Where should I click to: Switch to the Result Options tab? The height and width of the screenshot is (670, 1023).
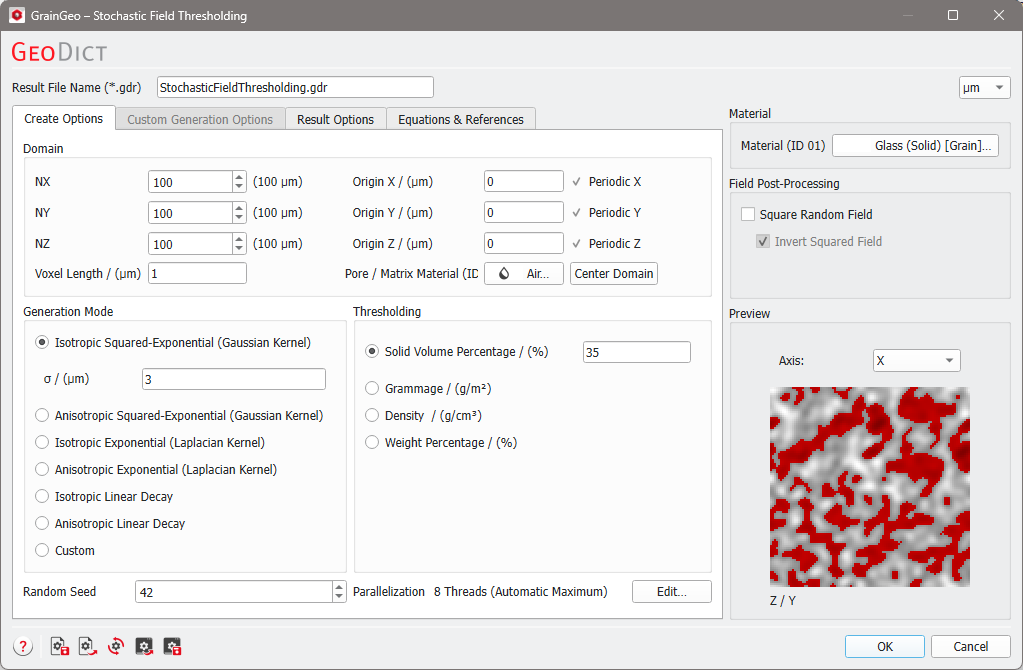click(x=335, y=119)
